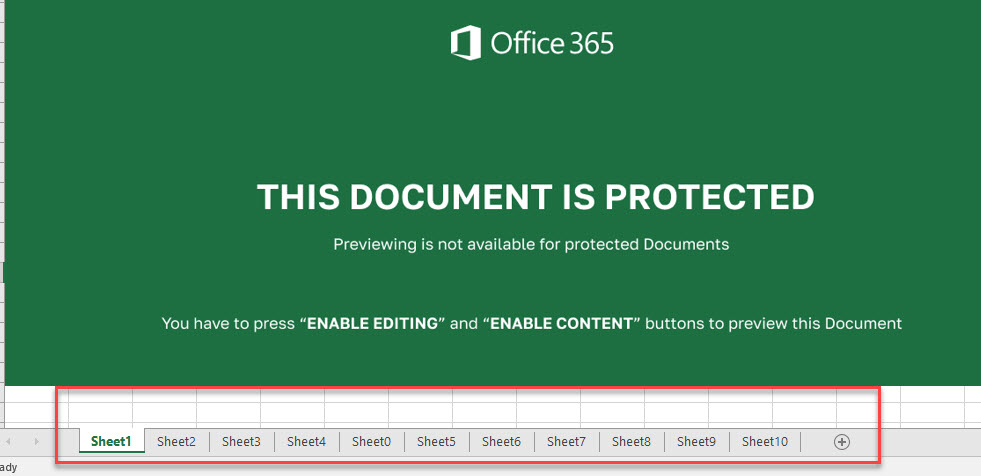
Task: Go to the Sheet4 tab
Action: [x=306, y=441]
